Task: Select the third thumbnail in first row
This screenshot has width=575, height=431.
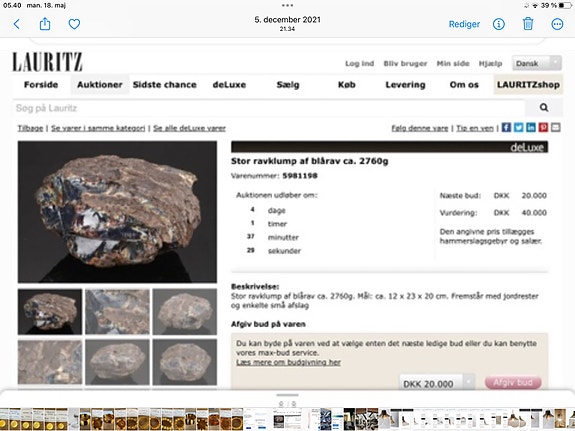Action: (x=185, y=311)
